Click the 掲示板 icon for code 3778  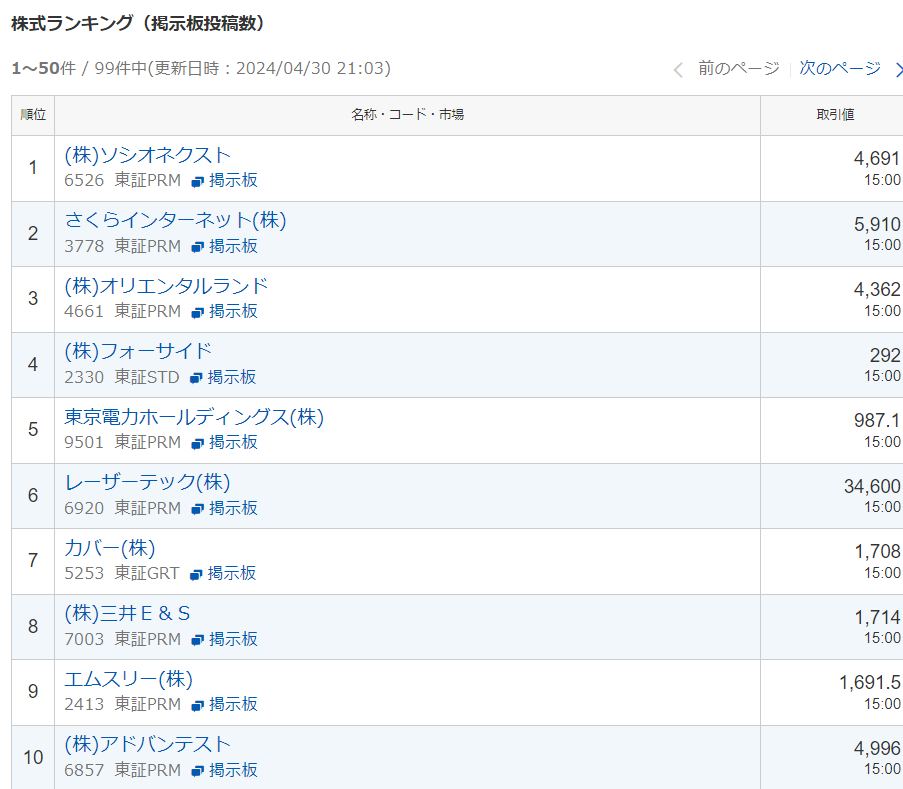(x=198, y=247)
